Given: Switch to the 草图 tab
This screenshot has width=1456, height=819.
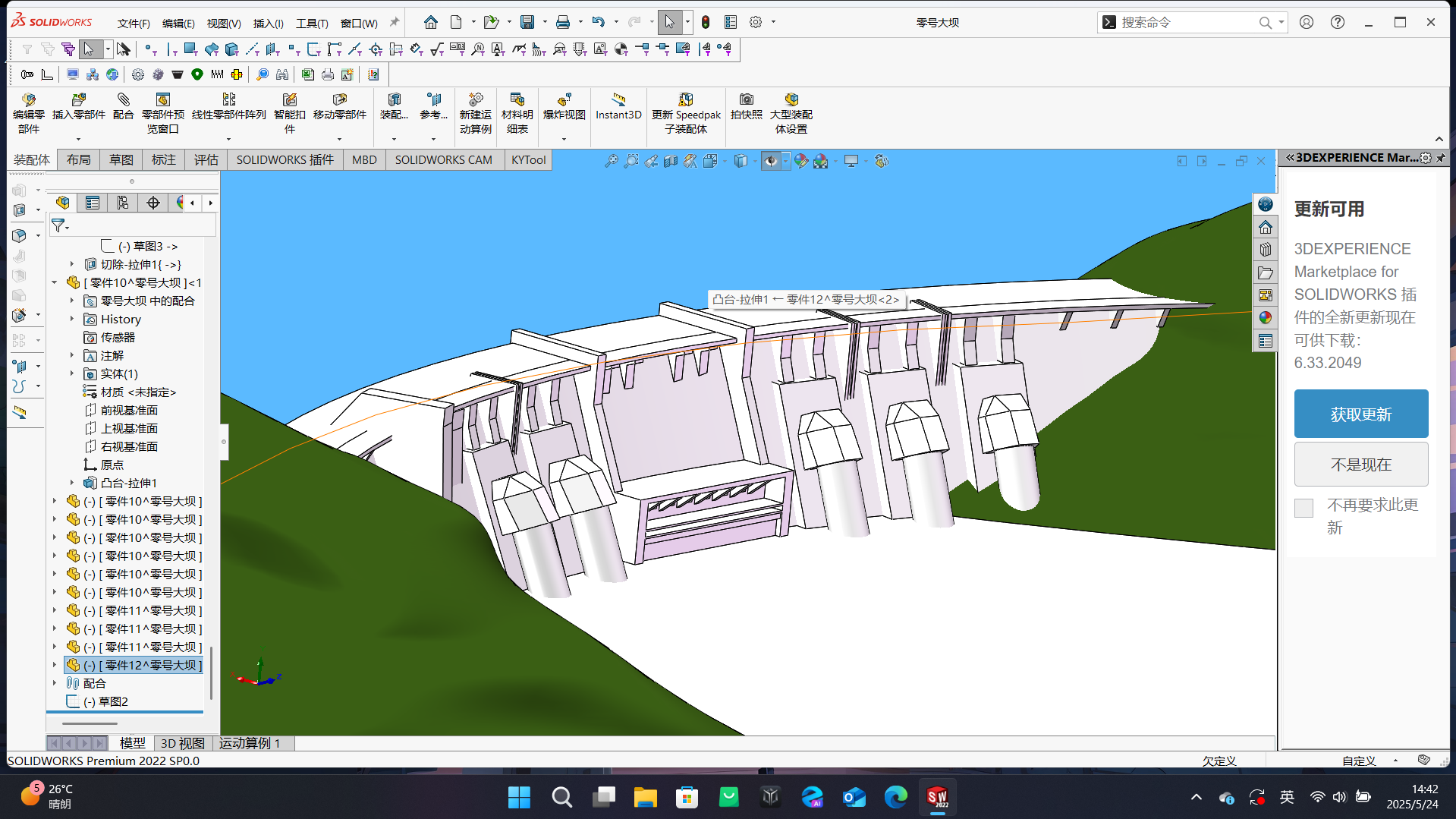Looking at the screenshot, I should pos(121,159).
